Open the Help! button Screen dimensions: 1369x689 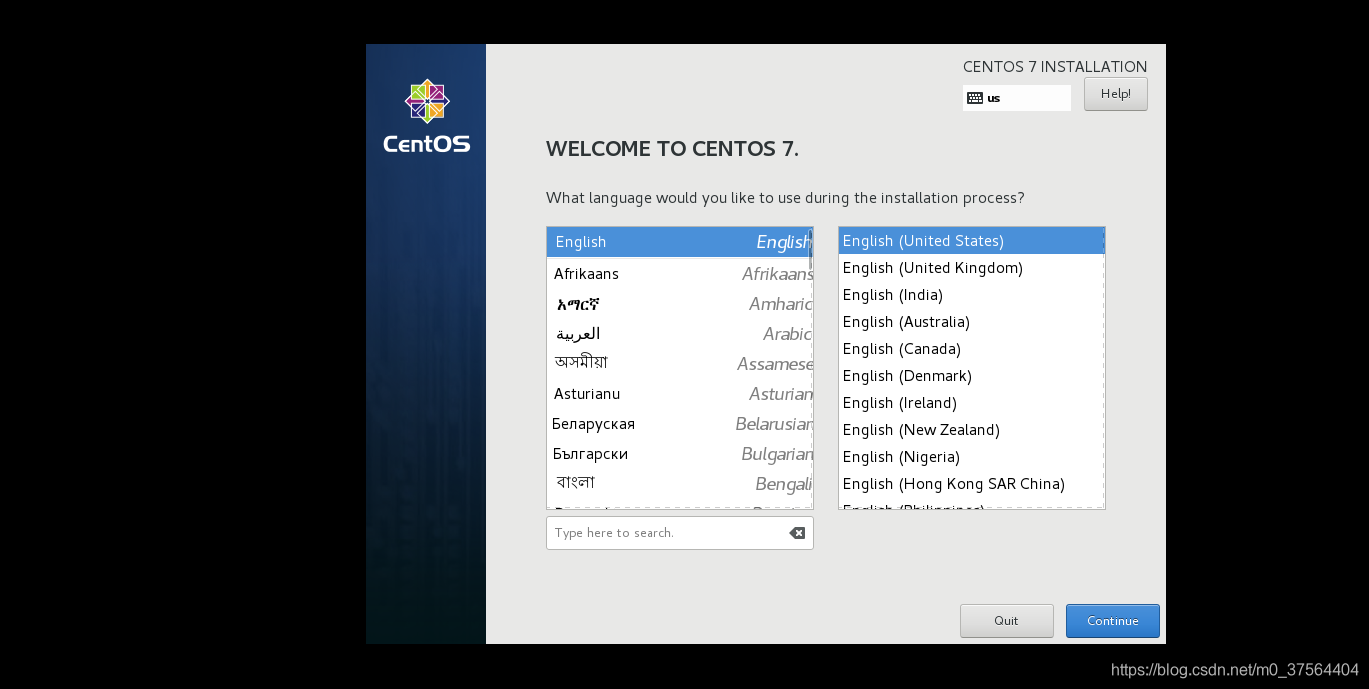1115,94
